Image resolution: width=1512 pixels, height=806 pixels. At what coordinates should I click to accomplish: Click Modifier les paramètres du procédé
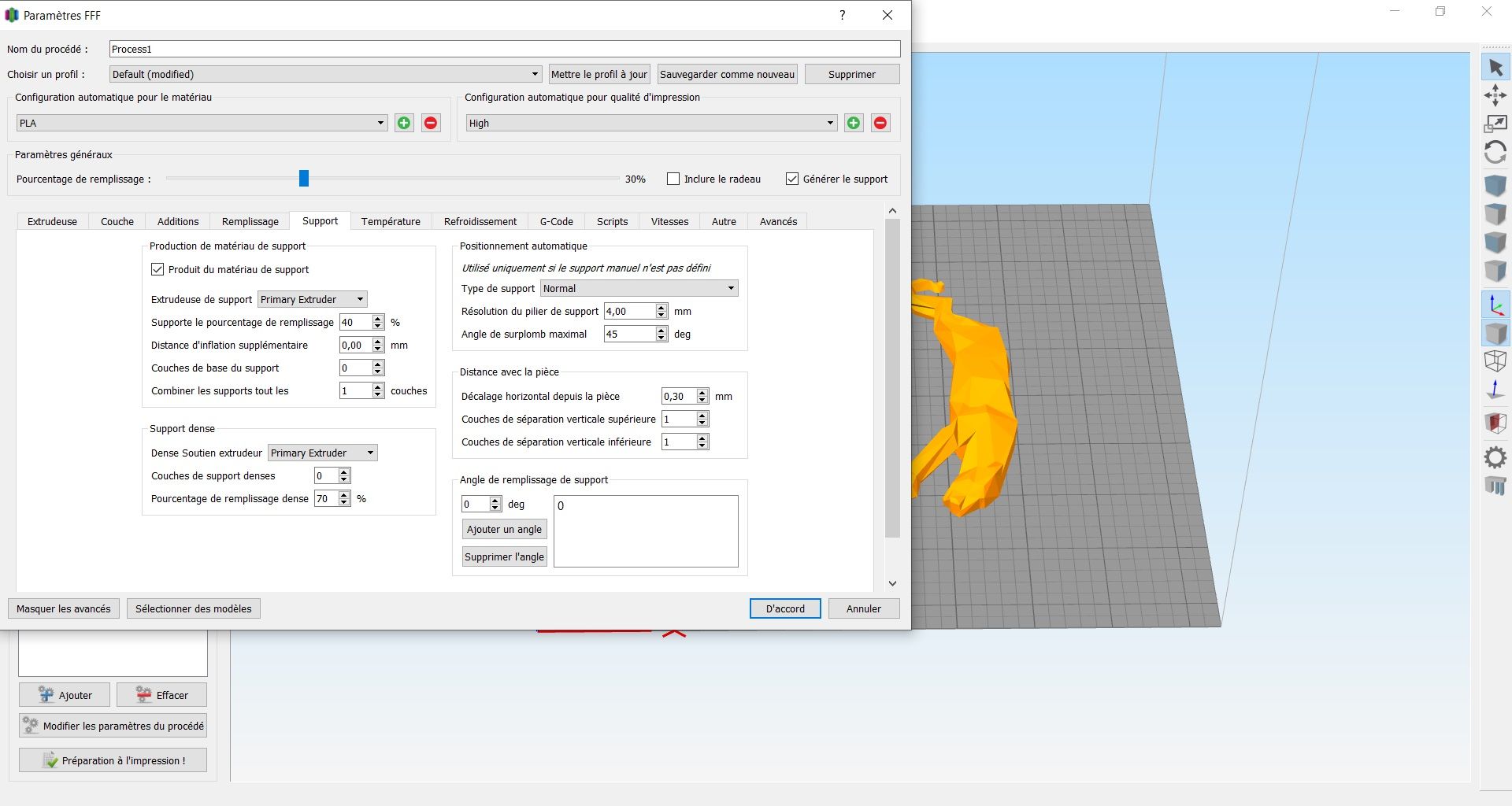[x=113, y=726]
